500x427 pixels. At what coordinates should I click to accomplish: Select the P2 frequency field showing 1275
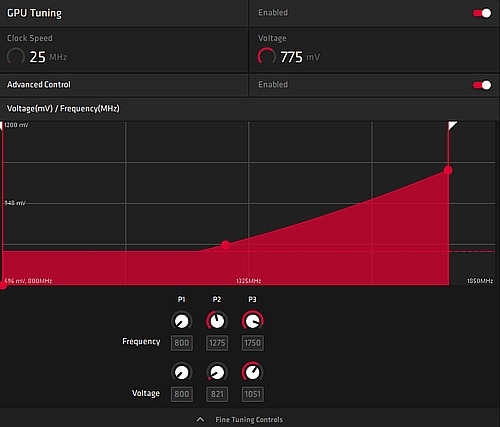217,343
